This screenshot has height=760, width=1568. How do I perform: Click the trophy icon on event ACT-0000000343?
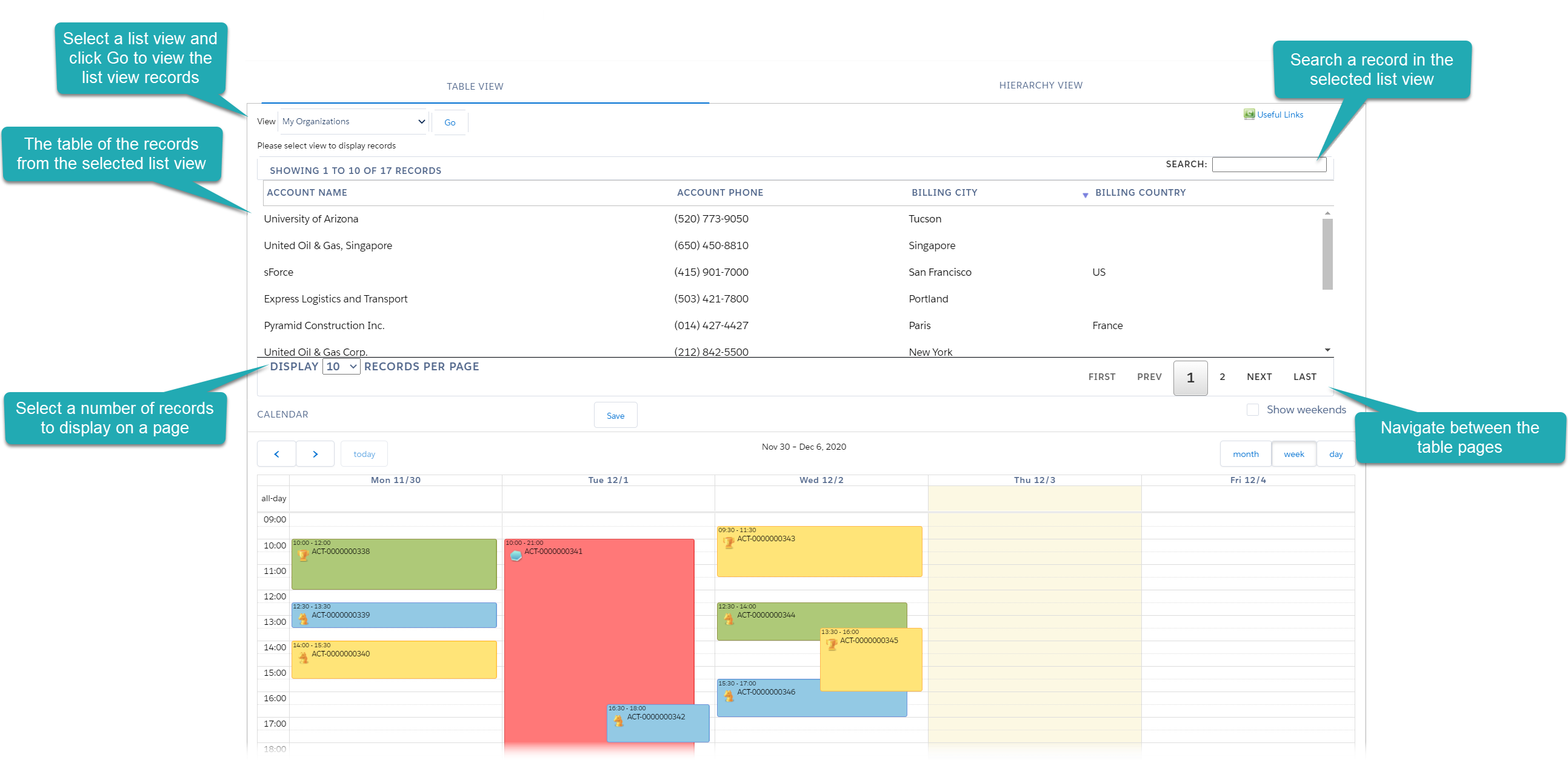pos(728,541)
